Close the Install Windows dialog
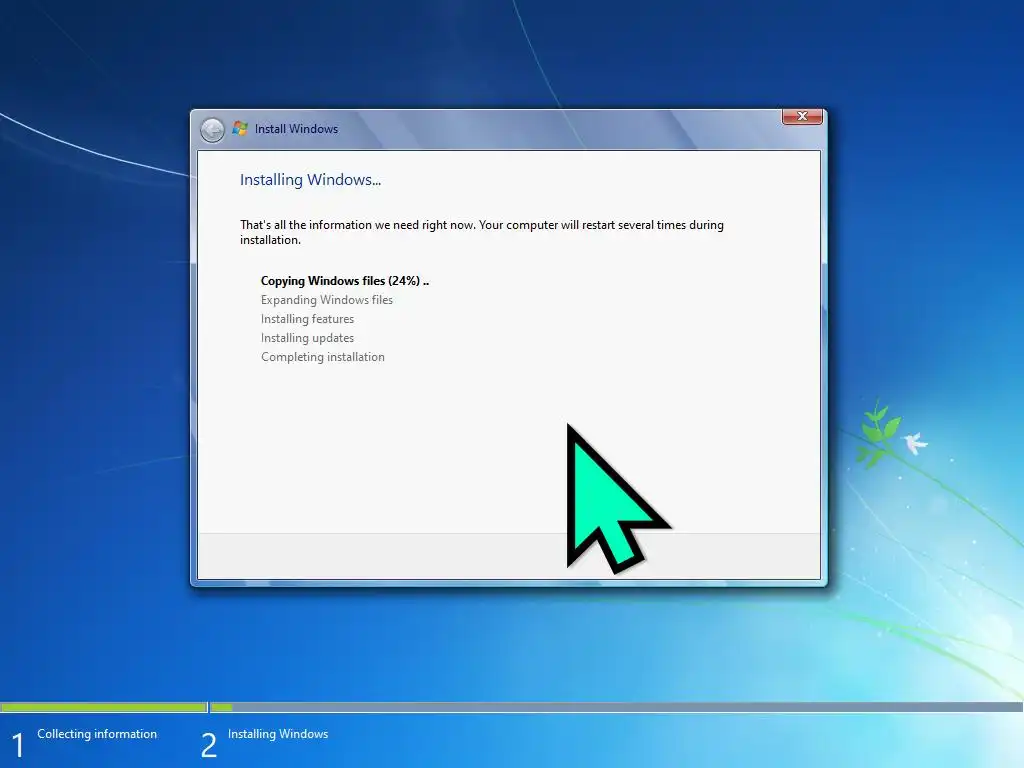 pyautogui.click(x=802, y=116)
